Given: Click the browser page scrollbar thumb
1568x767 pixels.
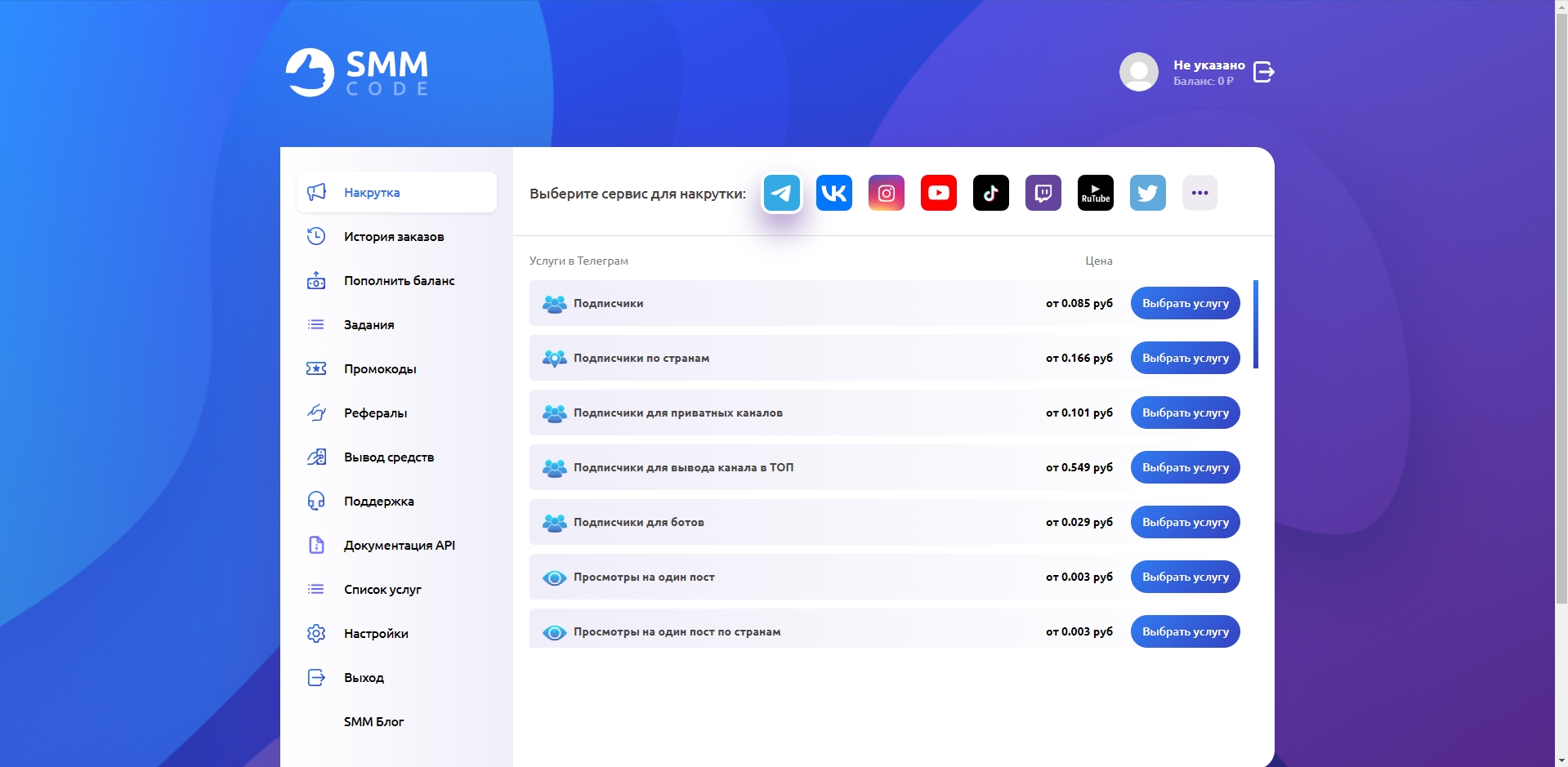Looking at the screenshot, I should (1561, 309).
